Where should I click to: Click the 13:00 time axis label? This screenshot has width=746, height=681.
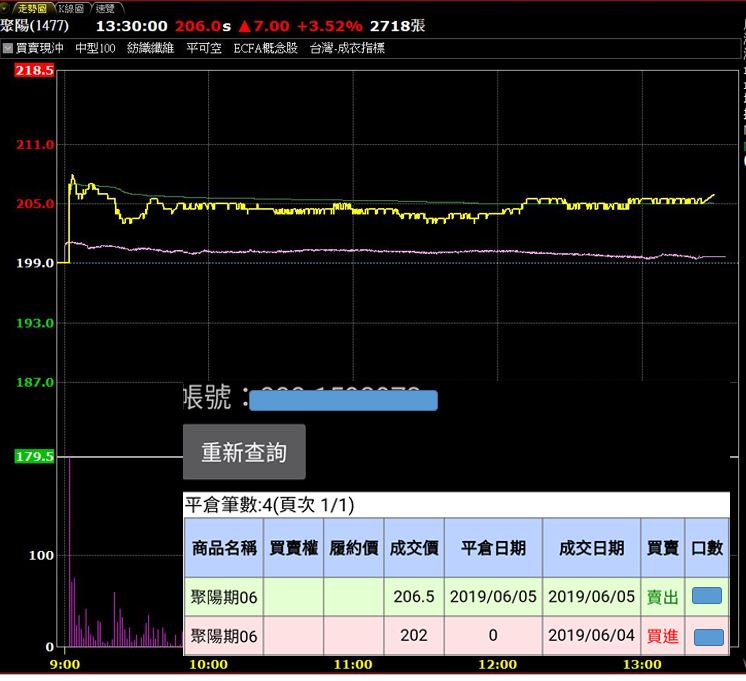tap(642, 665)
